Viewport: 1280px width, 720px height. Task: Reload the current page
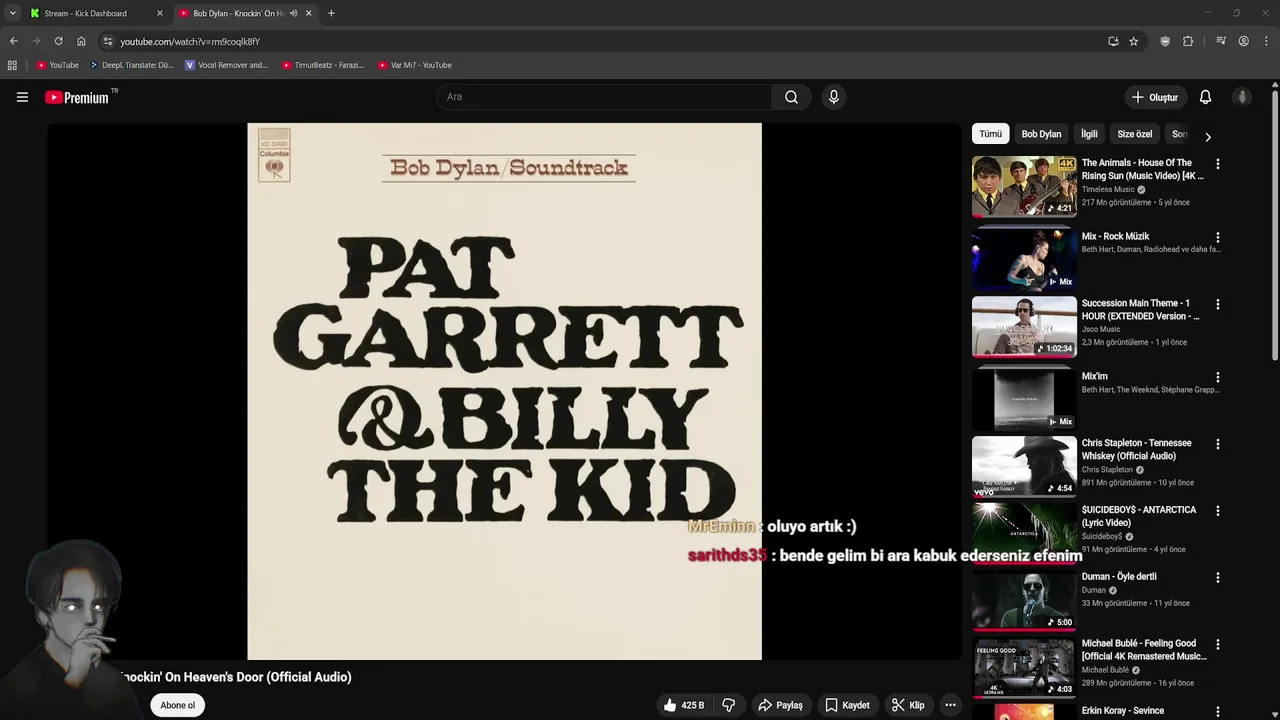pyautogui.click(x=58, y=41)
